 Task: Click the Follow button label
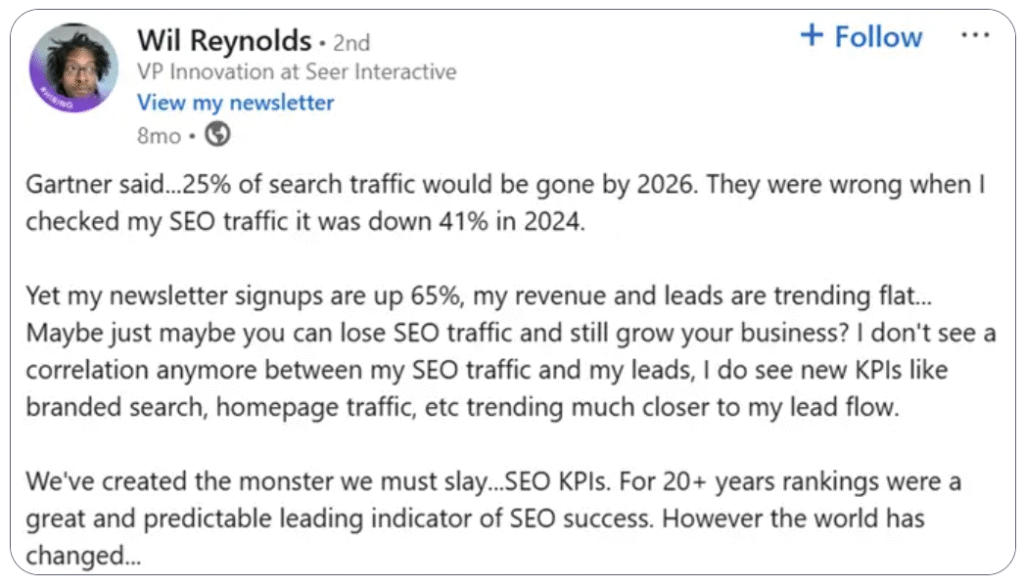point(878,37)
